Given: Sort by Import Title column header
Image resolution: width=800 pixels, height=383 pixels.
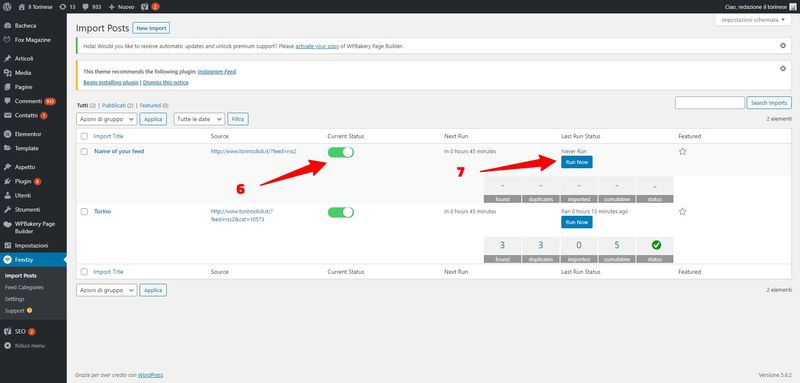Looking at the screenshot, I should pos(108,136).
